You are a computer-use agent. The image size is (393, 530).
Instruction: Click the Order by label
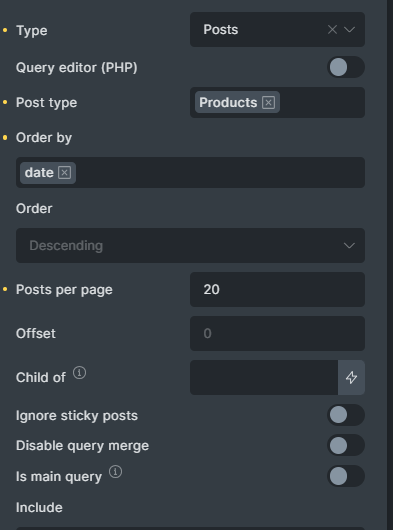coord(44,138)
